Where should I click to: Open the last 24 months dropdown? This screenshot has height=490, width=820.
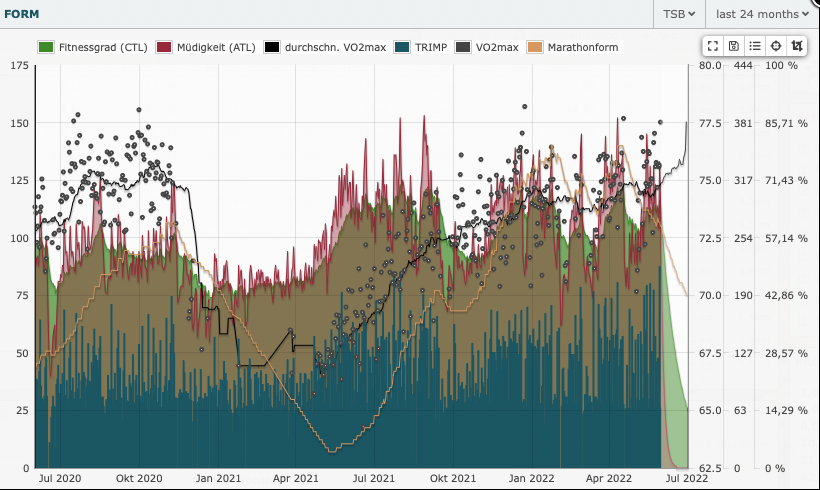click(x=763, y=14)
